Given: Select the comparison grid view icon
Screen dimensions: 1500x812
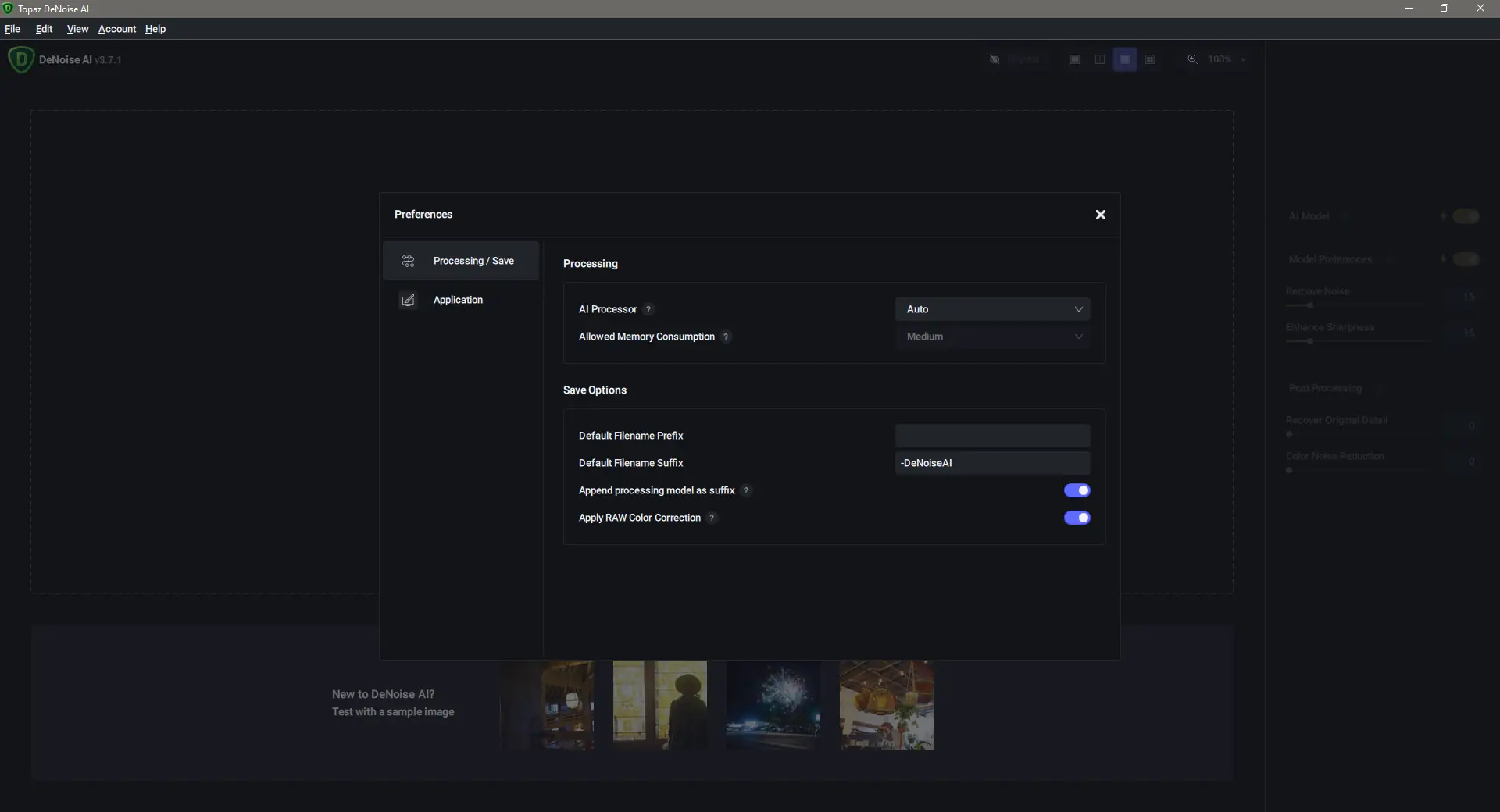Looking at the screenshot, I should click(x=1150, y=59).
